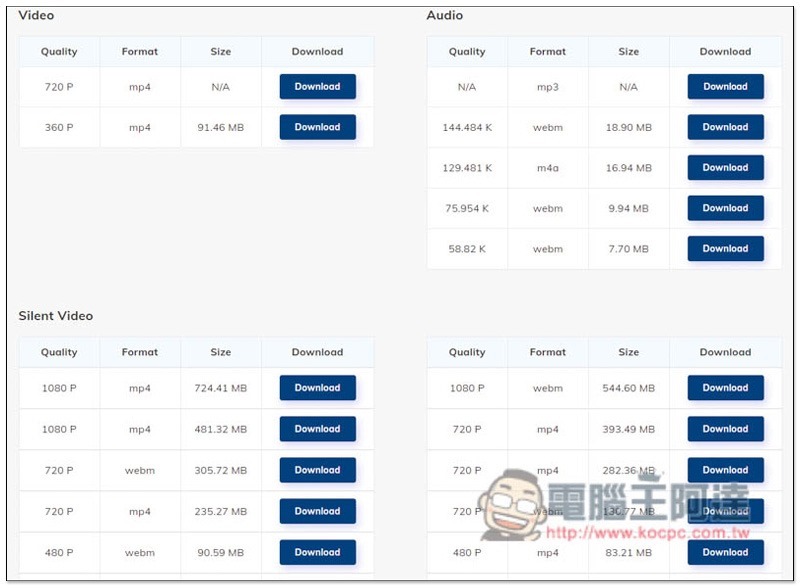Download the 724.41 MB silent 1080 P mp4
800x588 pixels.
[x=317, y=388]
